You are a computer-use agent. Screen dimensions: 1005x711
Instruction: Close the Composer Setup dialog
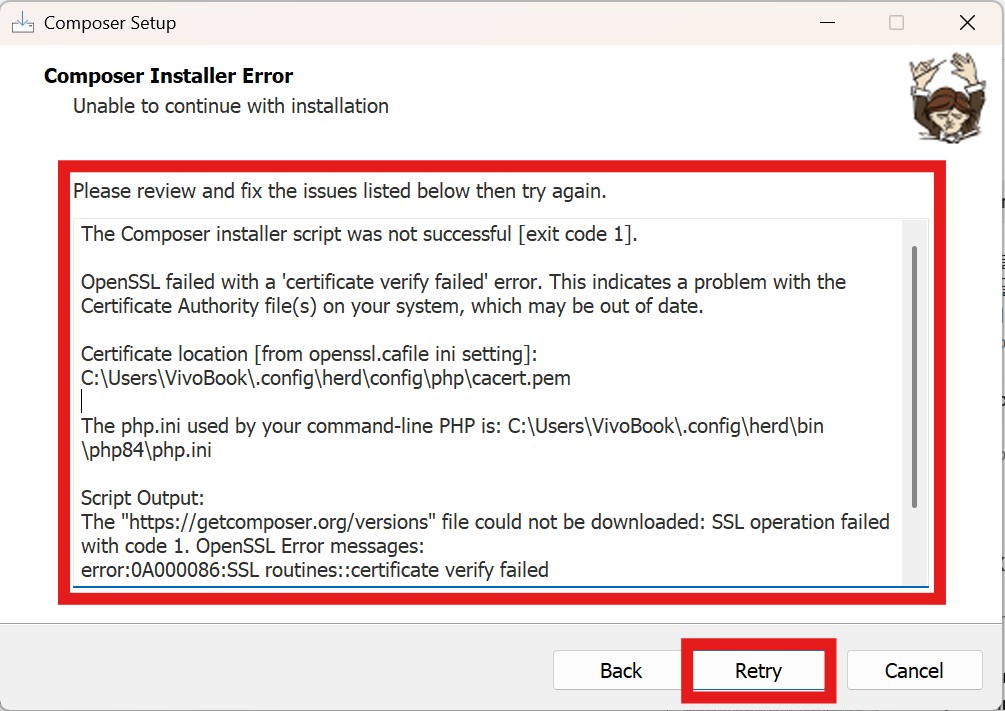[x=967, y=22]
